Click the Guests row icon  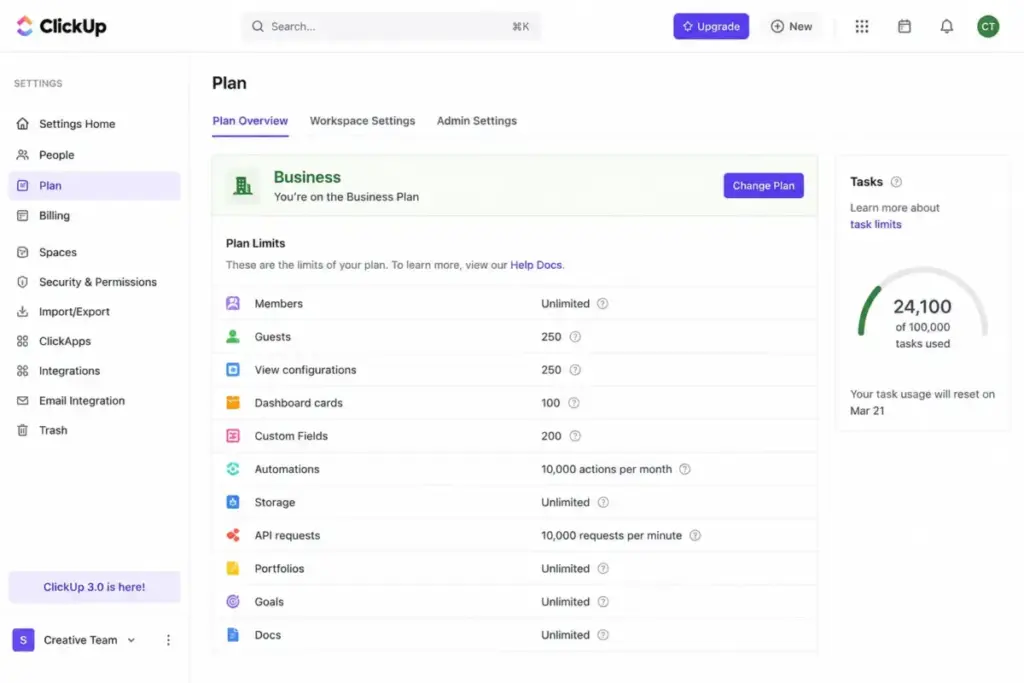coord(232,336)
